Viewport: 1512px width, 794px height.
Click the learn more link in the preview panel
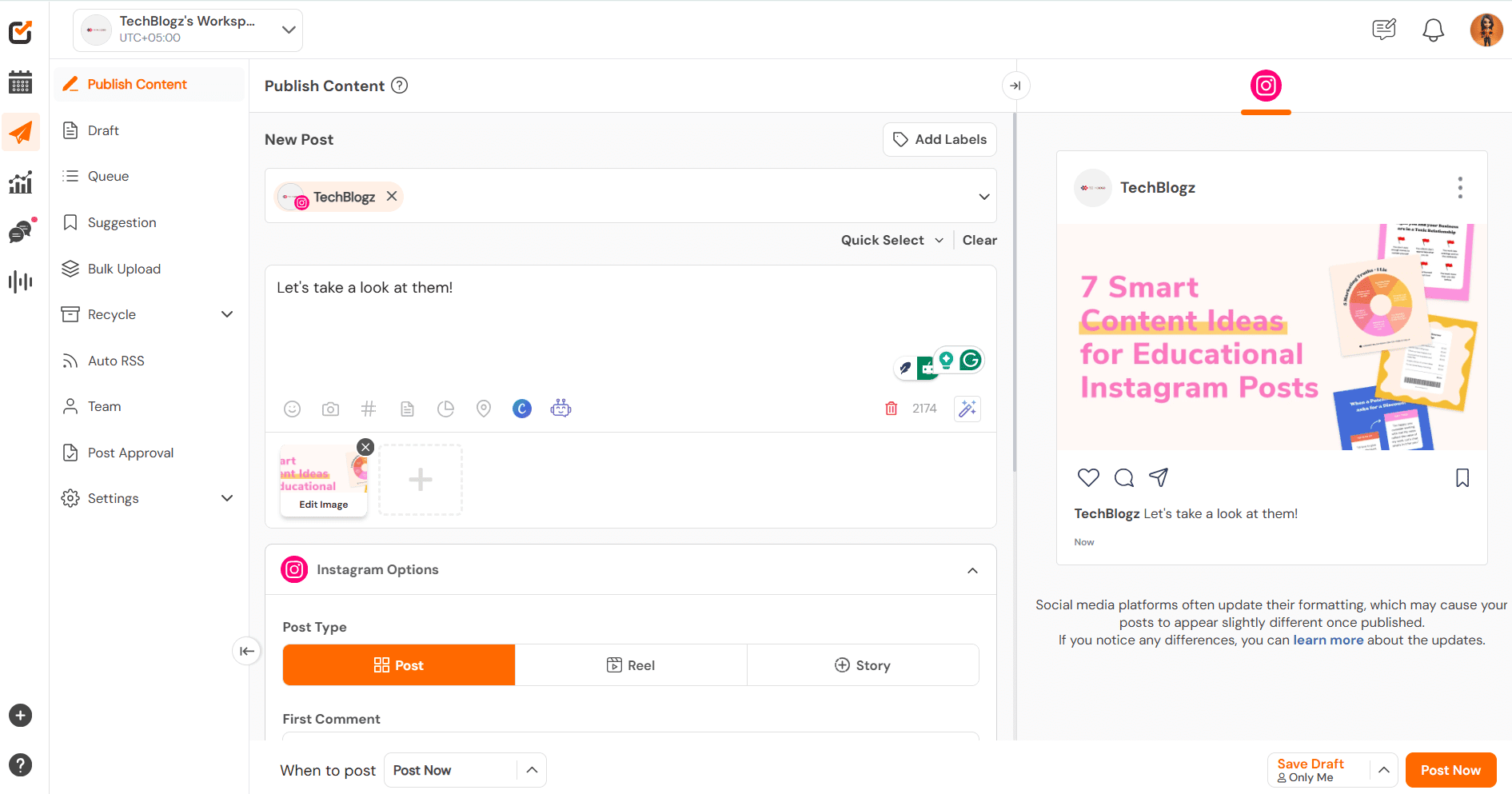click(x=1328, y=640)
